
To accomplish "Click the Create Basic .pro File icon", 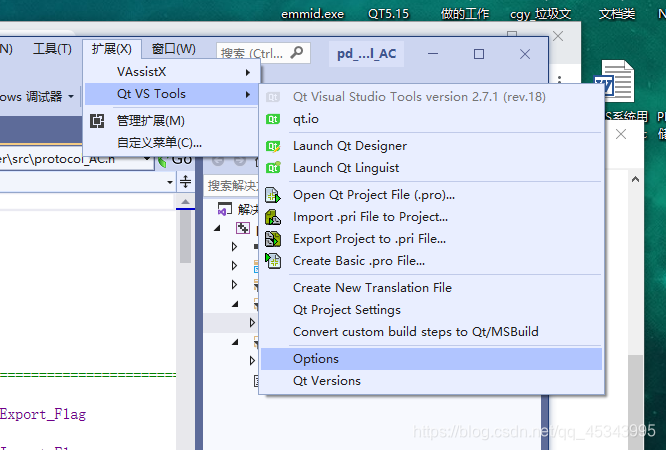I will point(273,260).
